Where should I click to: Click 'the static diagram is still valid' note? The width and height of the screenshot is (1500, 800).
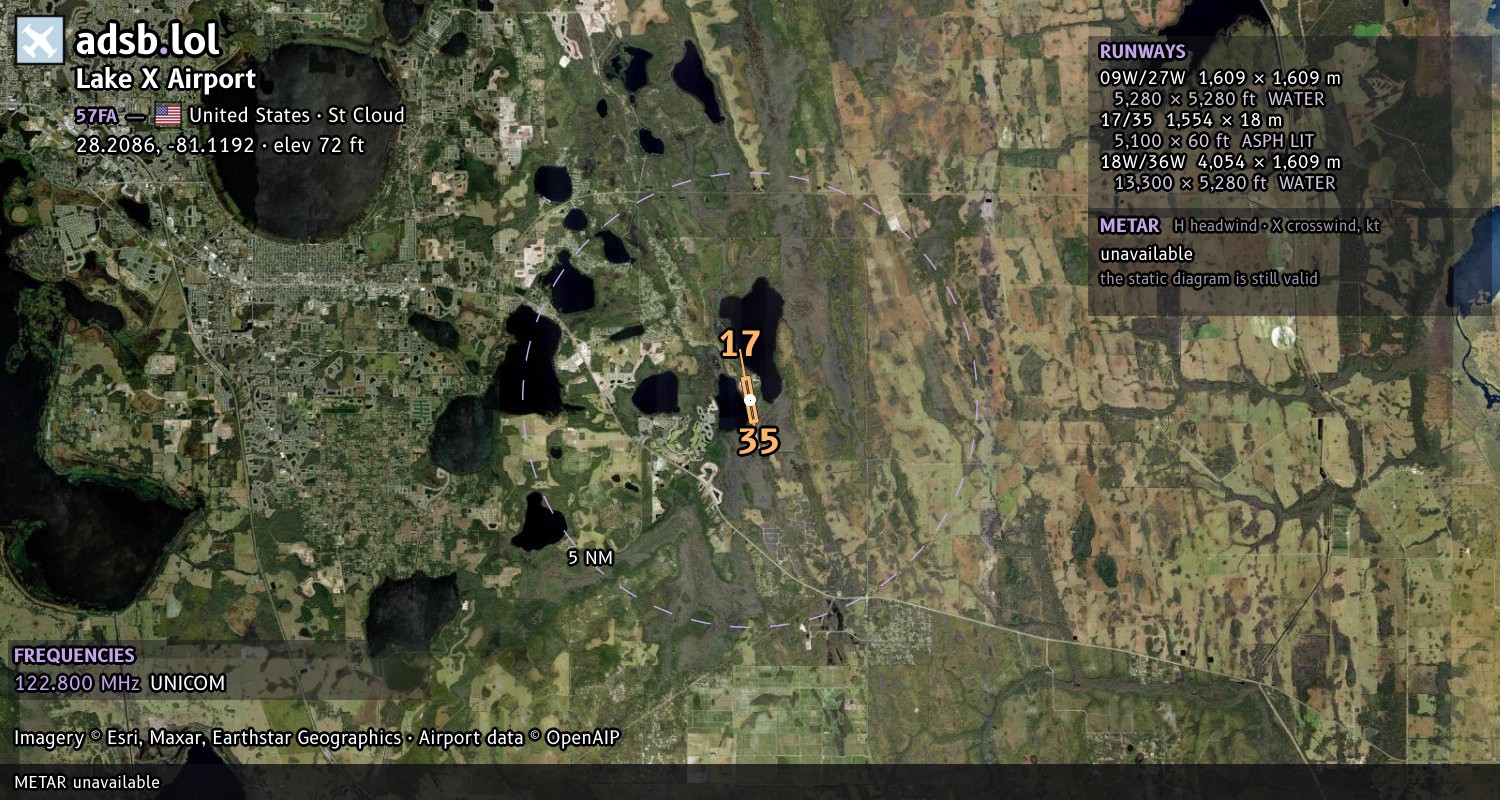[x=1209, y=279]
